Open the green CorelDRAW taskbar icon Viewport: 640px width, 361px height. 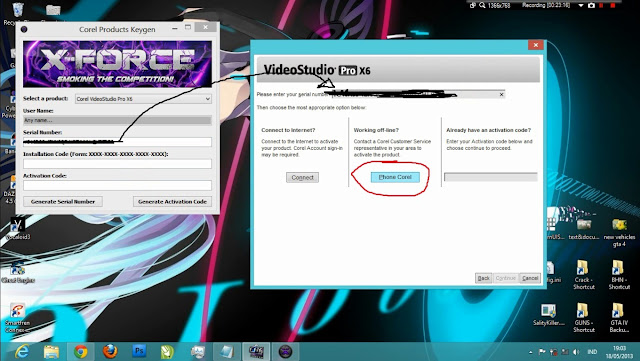tap(167, 352)
